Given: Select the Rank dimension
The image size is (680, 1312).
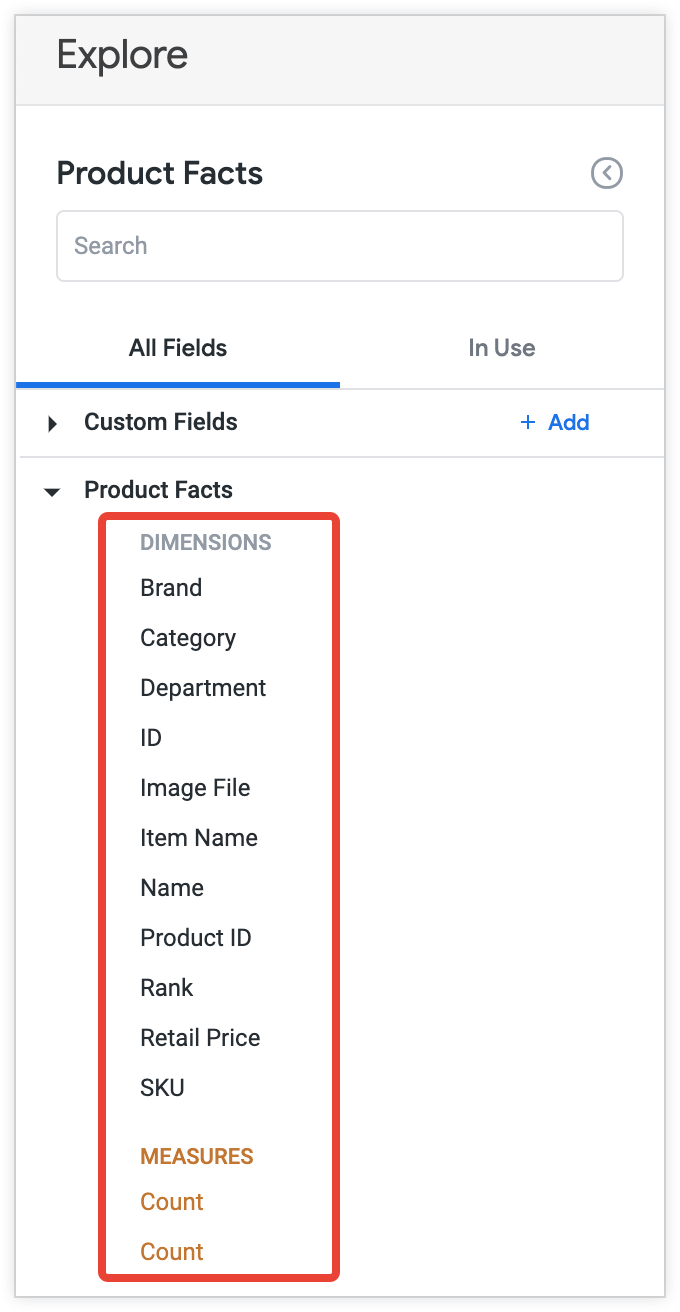Looking at the screenshot, I should click(166, 988).
